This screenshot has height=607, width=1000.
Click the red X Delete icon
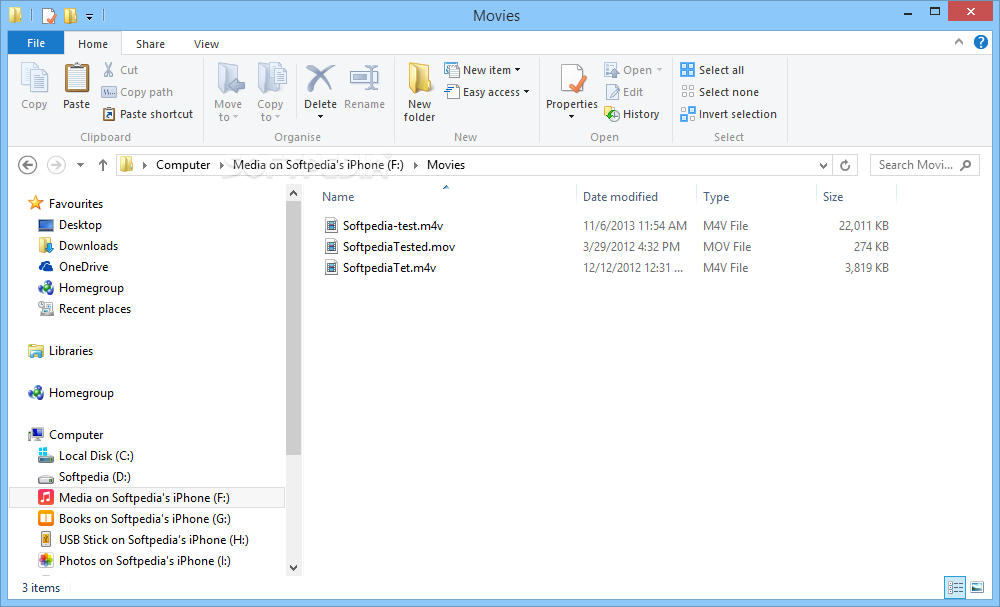tap(320, 79)
